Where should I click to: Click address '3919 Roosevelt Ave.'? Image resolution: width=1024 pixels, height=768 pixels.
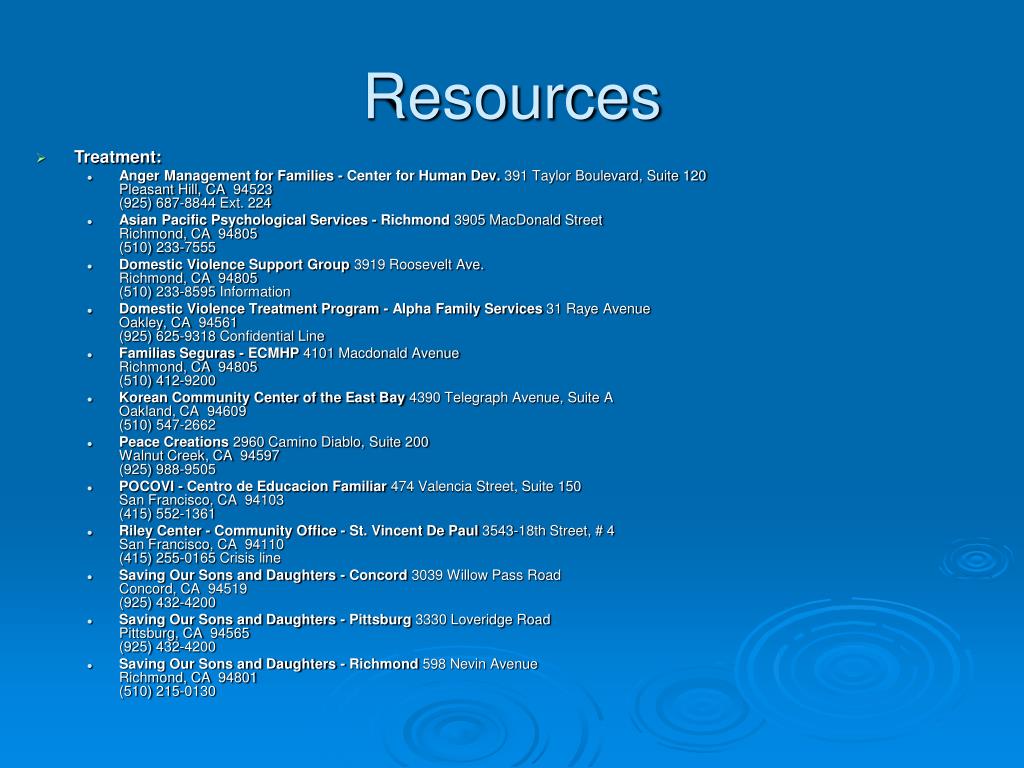419,264
